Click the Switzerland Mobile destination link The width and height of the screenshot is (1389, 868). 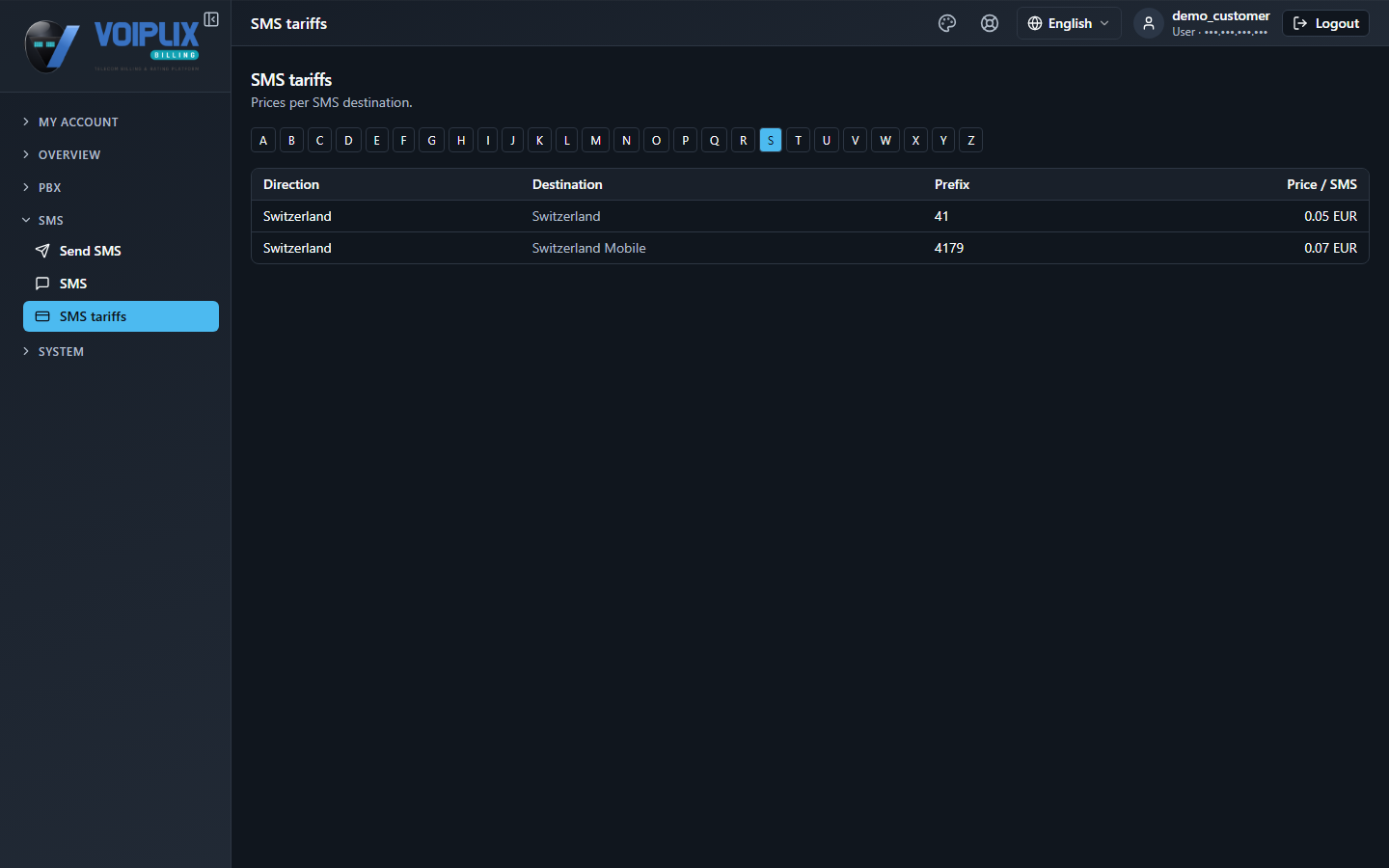click(x=588, y=248)
